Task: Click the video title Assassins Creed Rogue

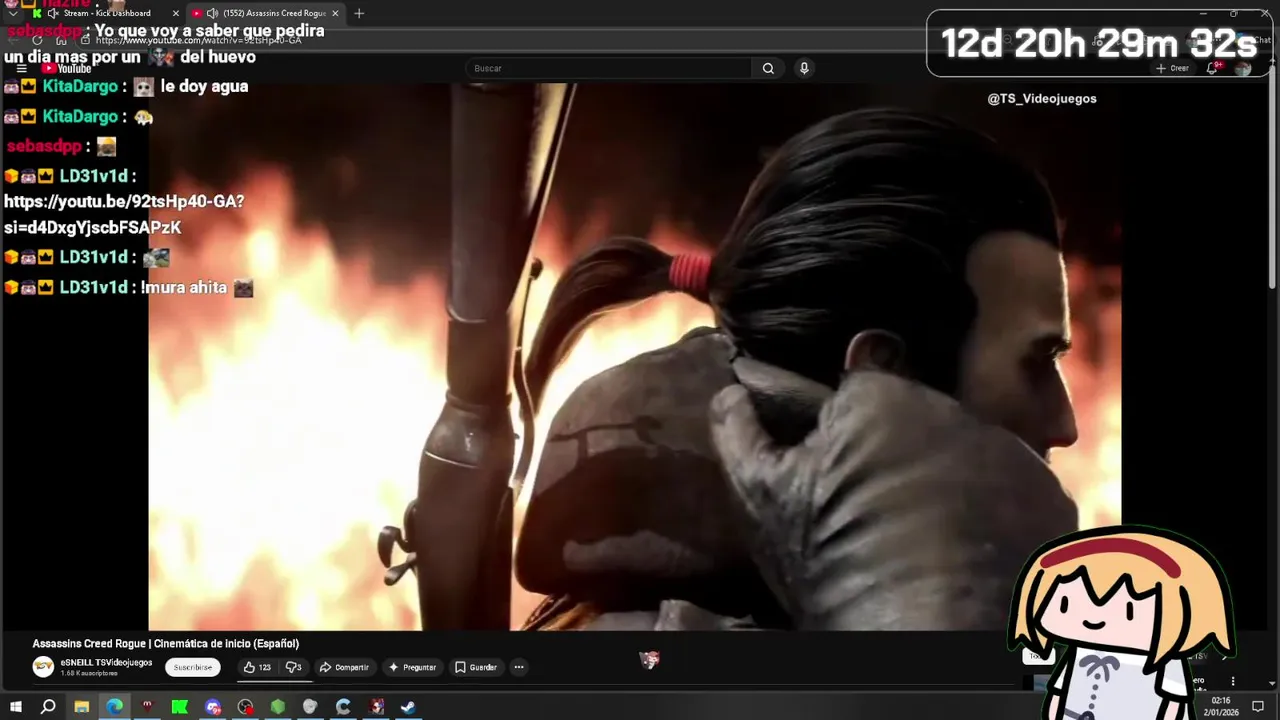Action: (166, 644)
